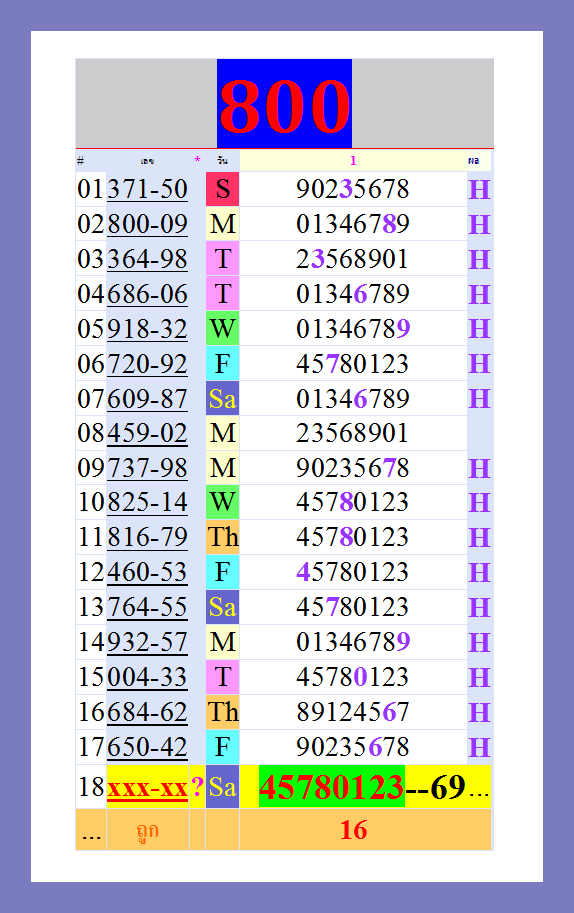Click green W day cell in row 05
The height and width of the screenshot is (913, 574).
(222, 328)
